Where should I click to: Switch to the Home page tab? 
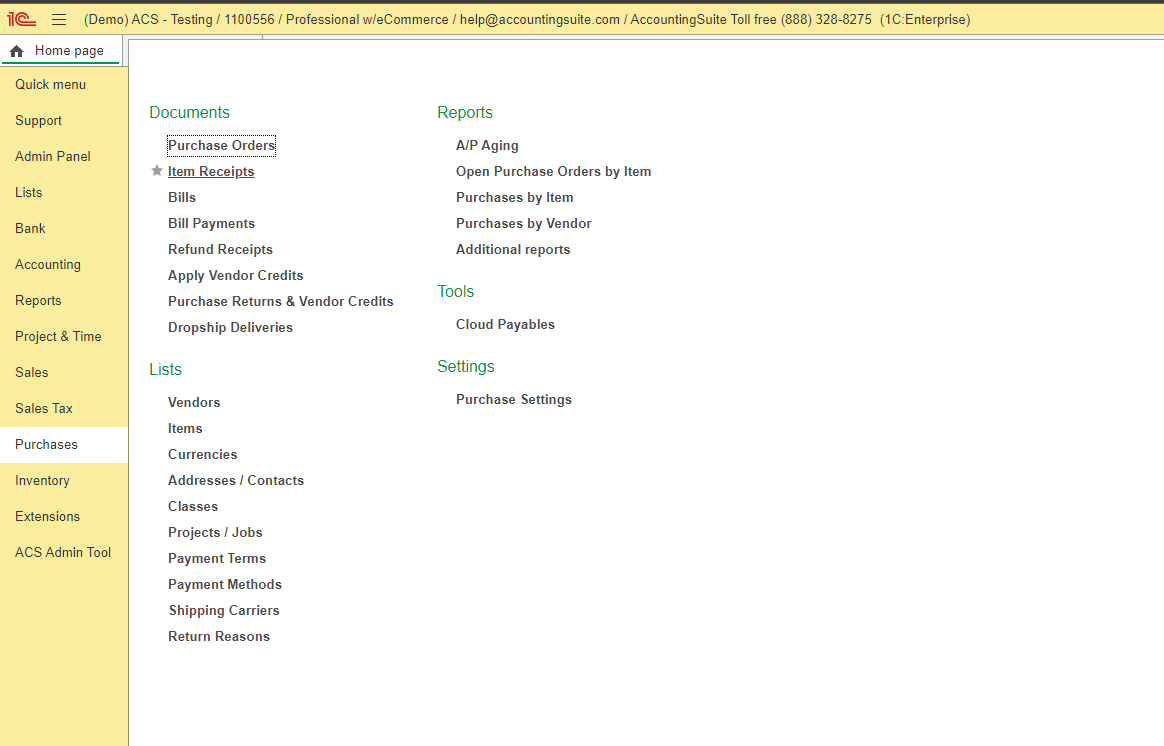click(x=61, y=50)
